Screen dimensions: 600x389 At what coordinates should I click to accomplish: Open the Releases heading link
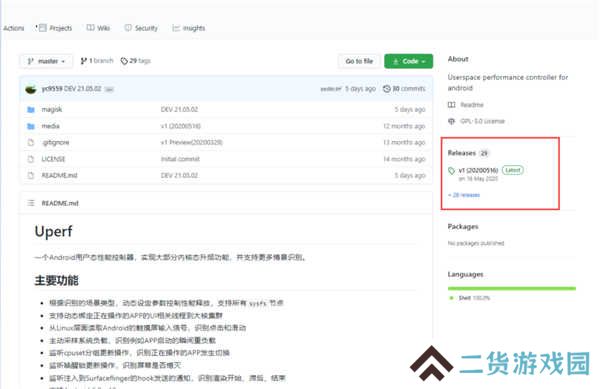pos(461,153)
